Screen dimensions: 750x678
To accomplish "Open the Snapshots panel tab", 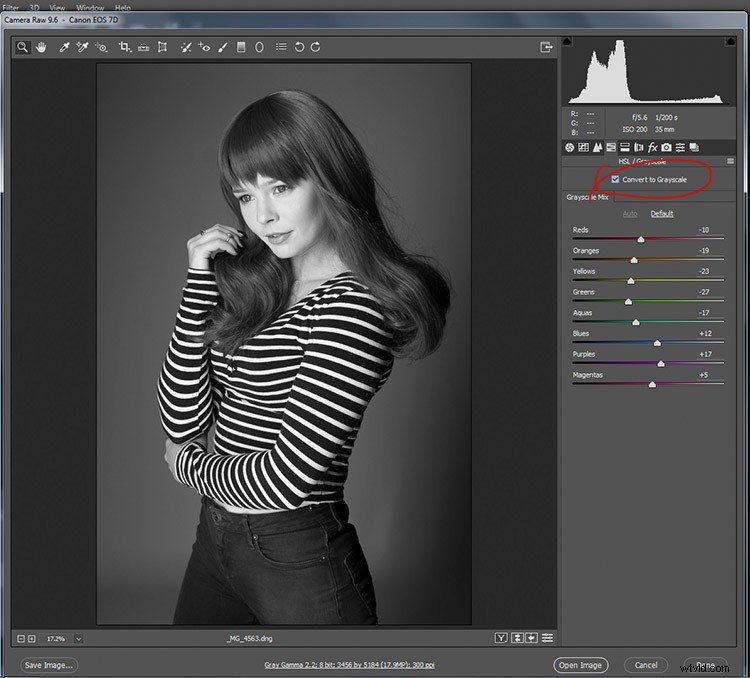I will (694, 147).
